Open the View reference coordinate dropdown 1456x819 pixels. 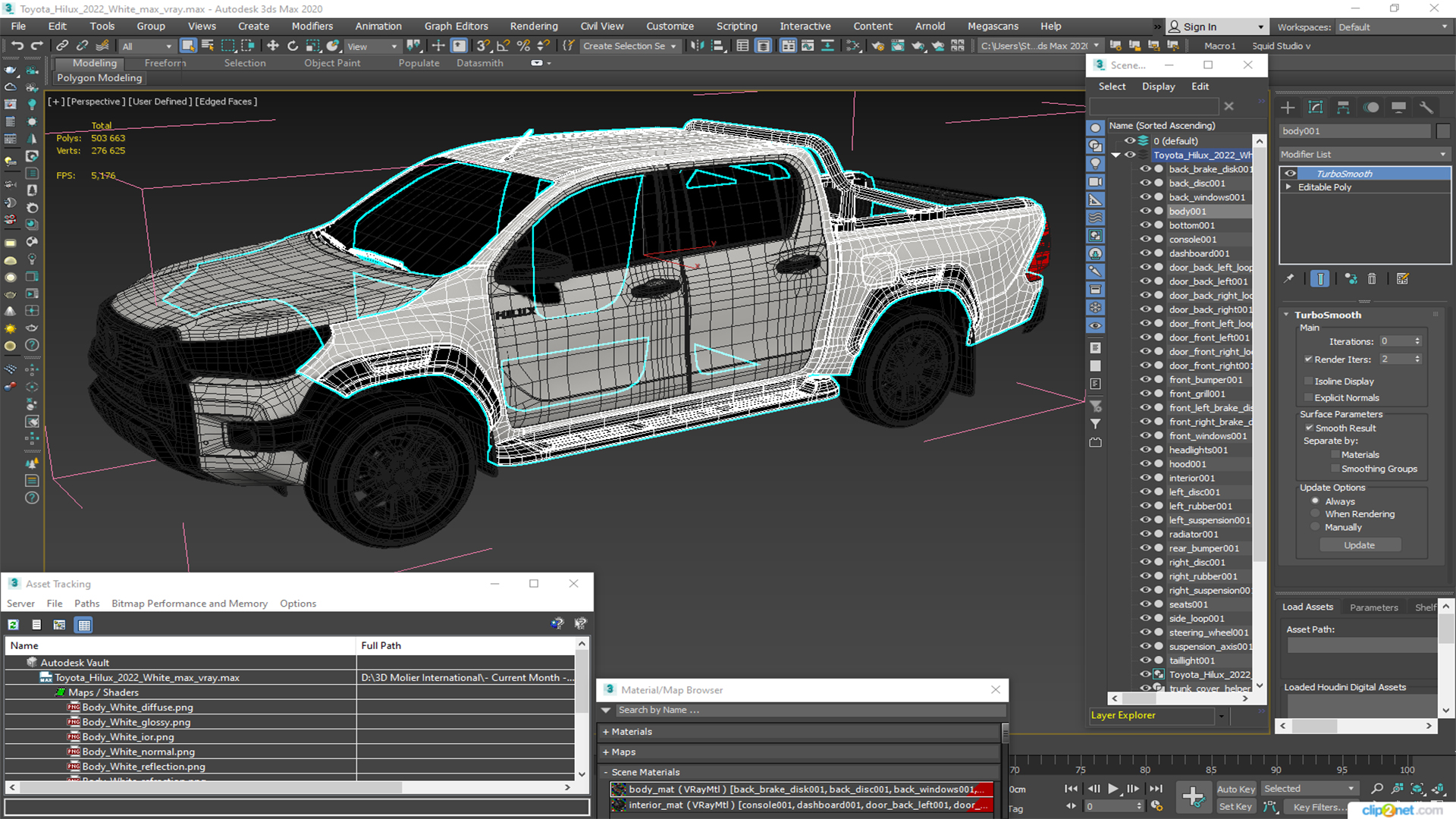372,46
